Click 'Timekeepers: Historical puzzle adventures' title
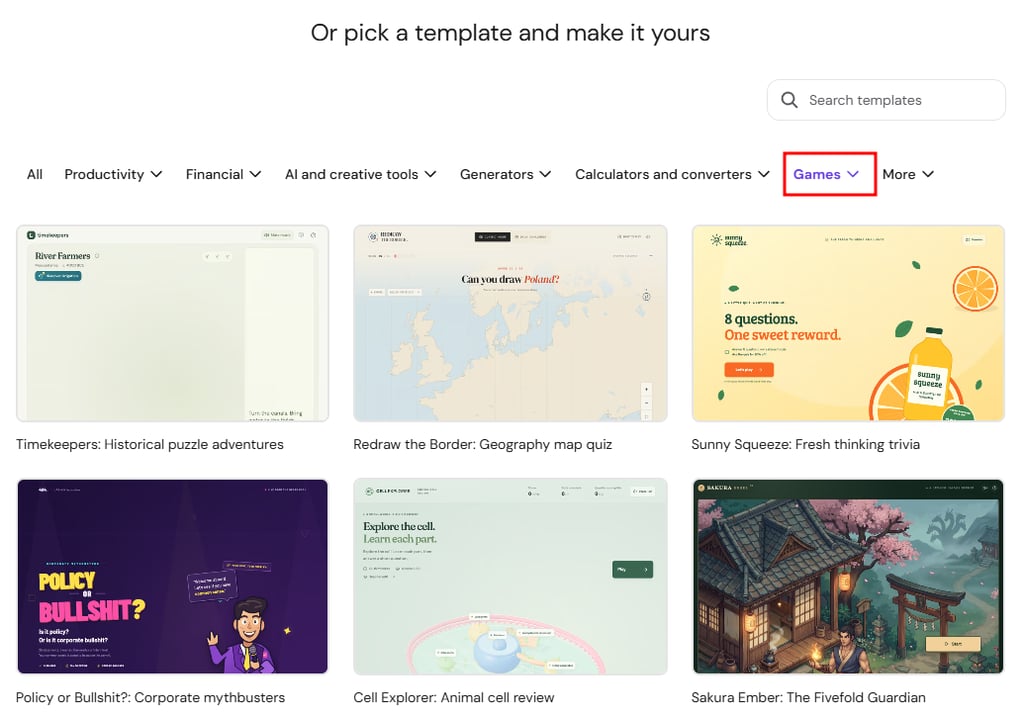The height and width of the screenshot is (718, 1024). 150,444
